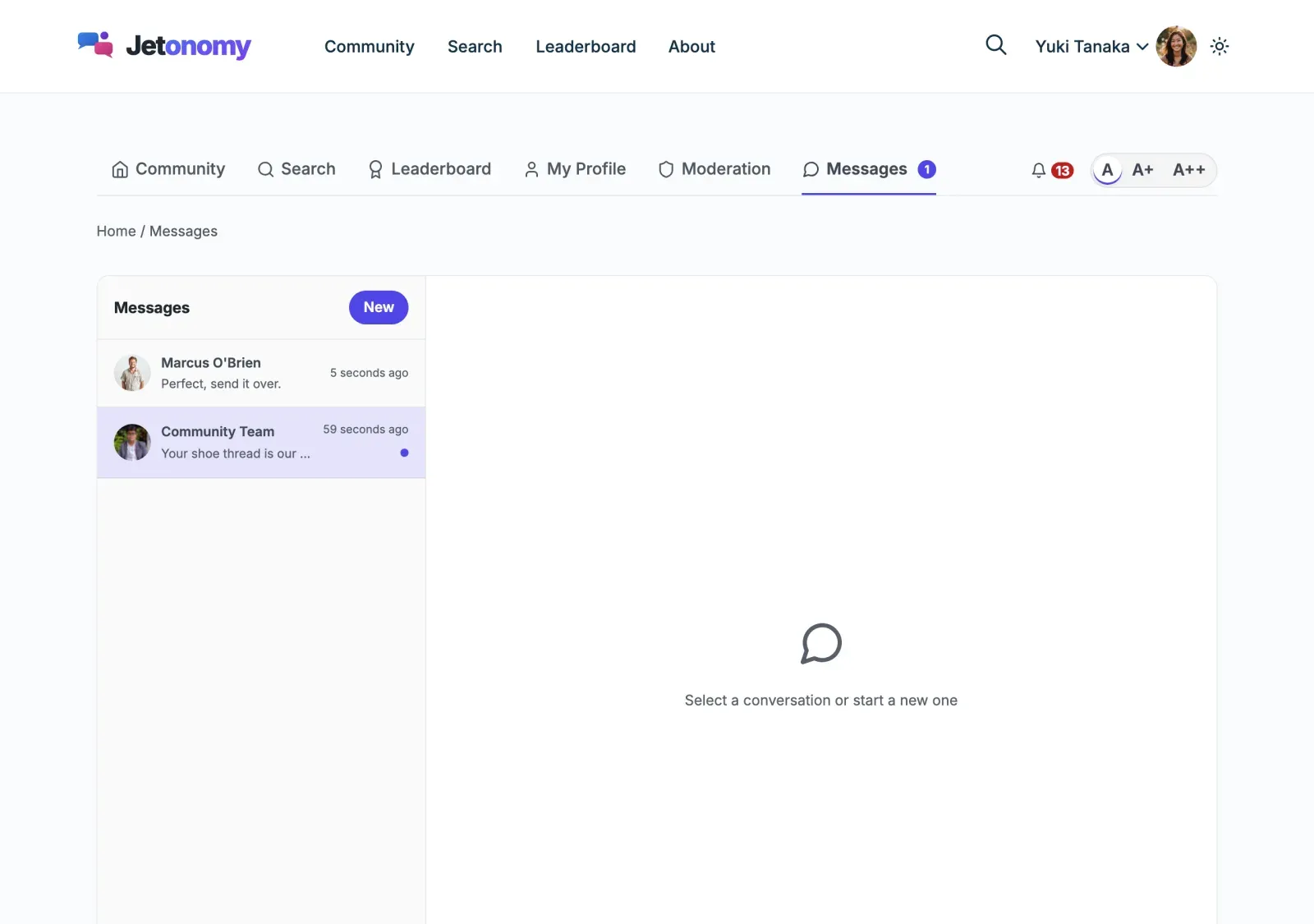Click the speech bubble icon in empty pane
The height and width of the screenshot is (924, 1314).
821,643
